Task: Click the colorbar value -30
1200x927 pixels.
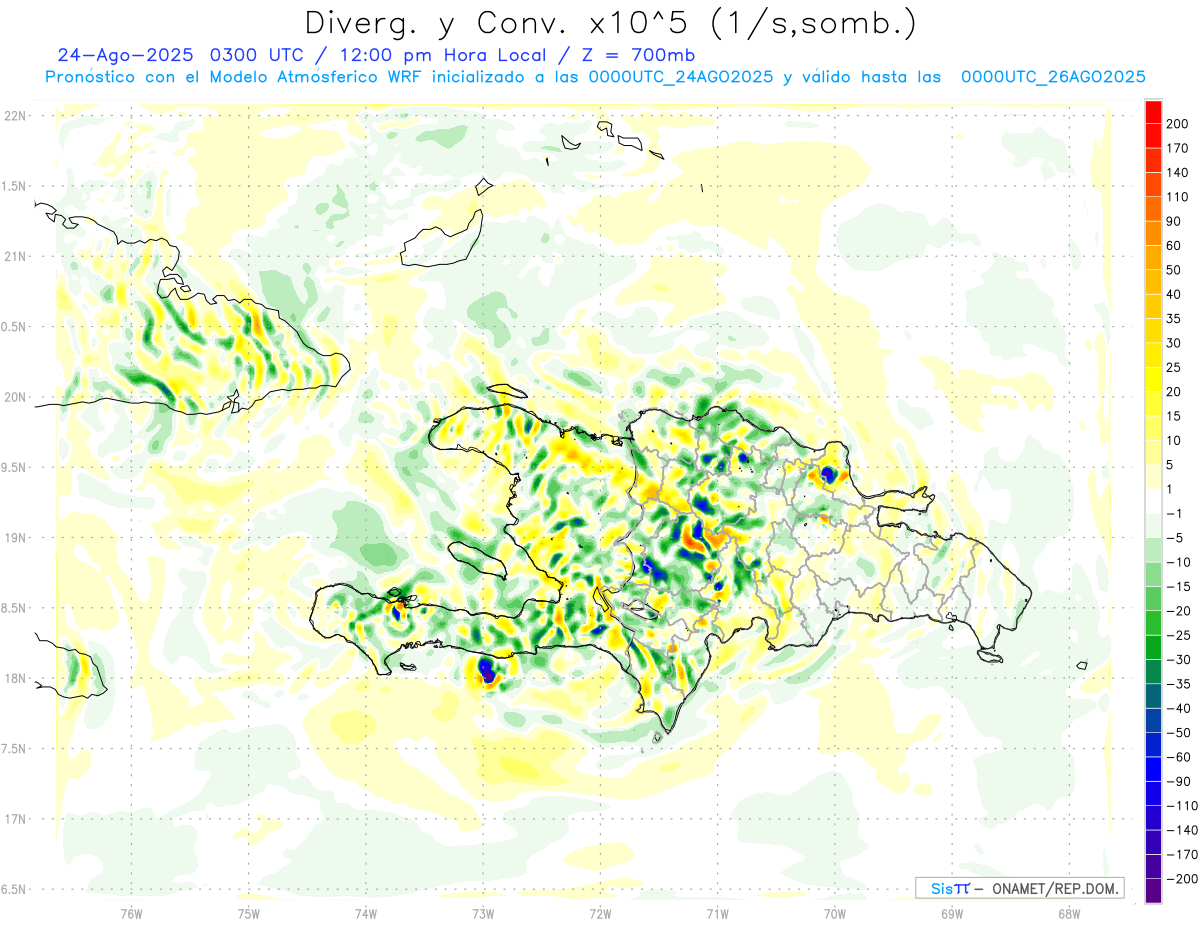Action: [1178, 660]
